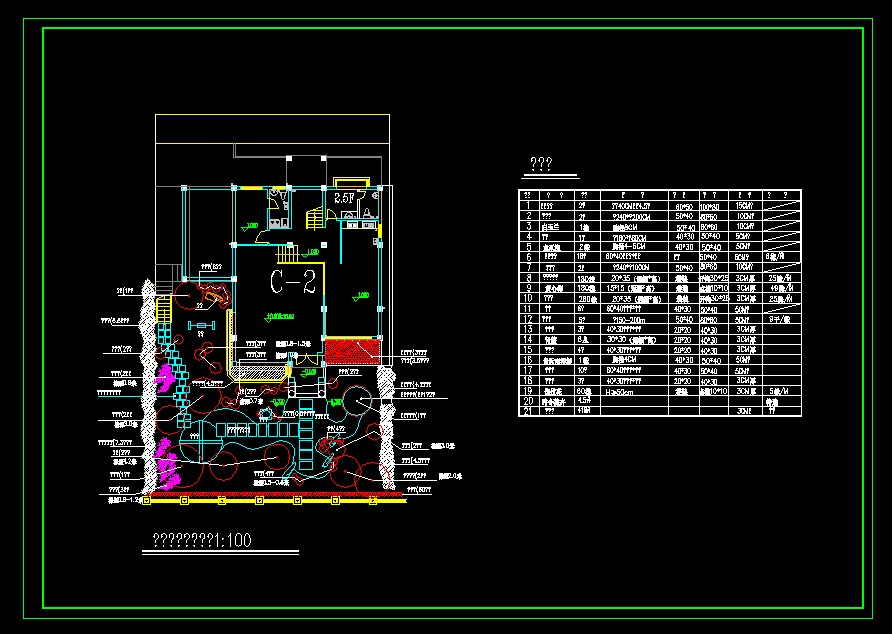Select the 2.5F floor label
The height and width of the screenshot is (634, 892).
[x=346, y=198]
